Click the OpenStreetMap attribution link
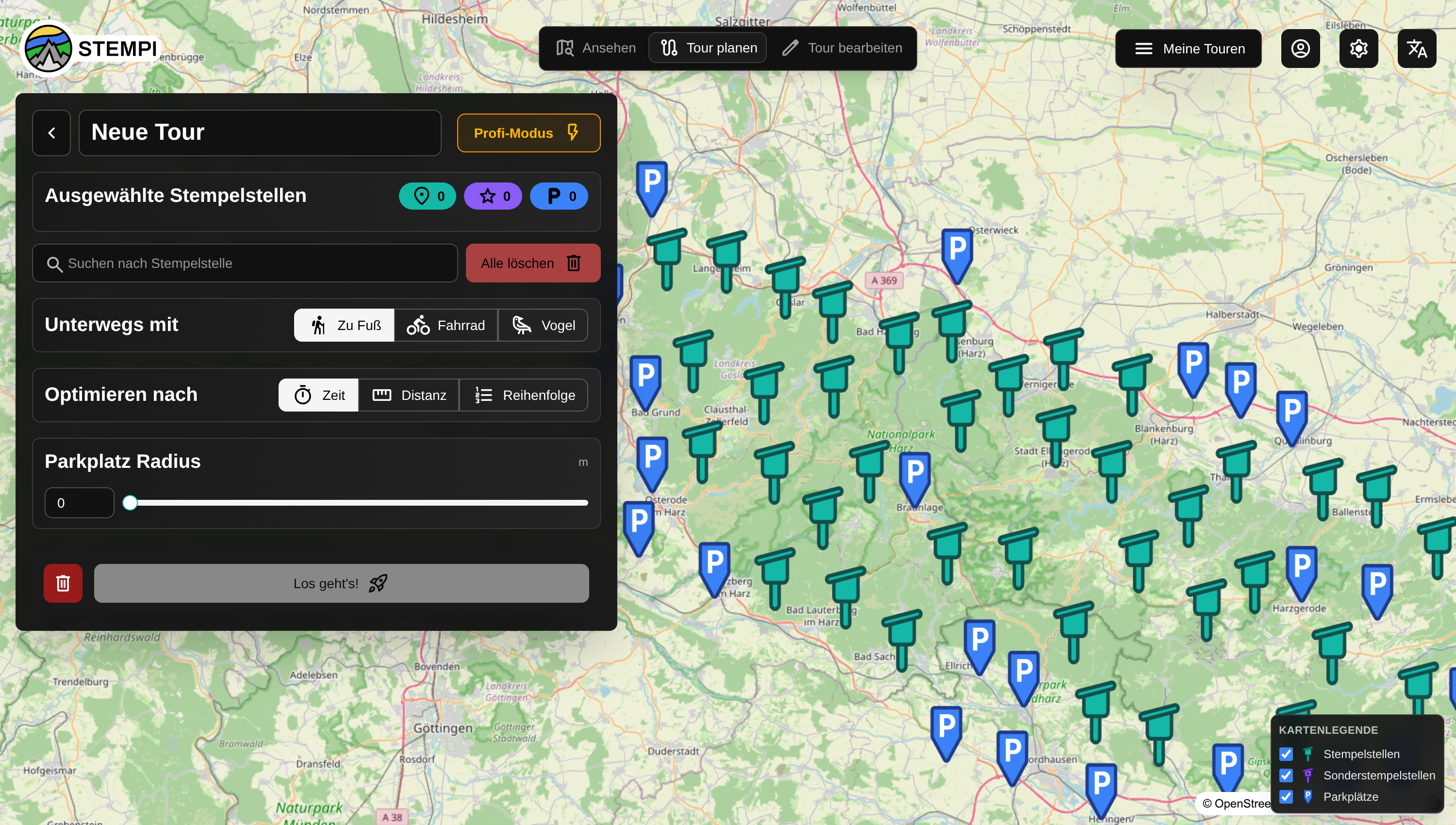 tap(1236, 804)
